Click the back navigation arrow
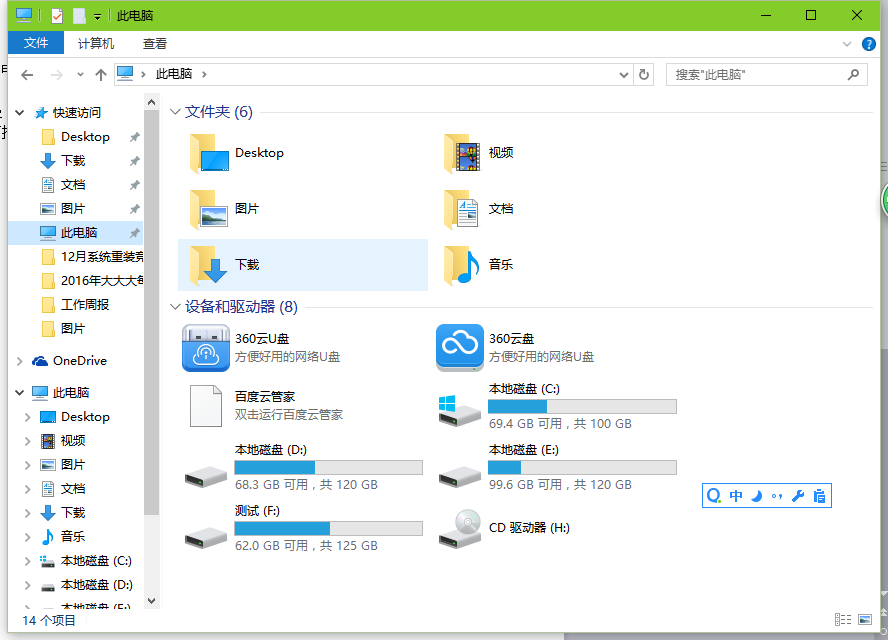 click(x=27, y=74)
